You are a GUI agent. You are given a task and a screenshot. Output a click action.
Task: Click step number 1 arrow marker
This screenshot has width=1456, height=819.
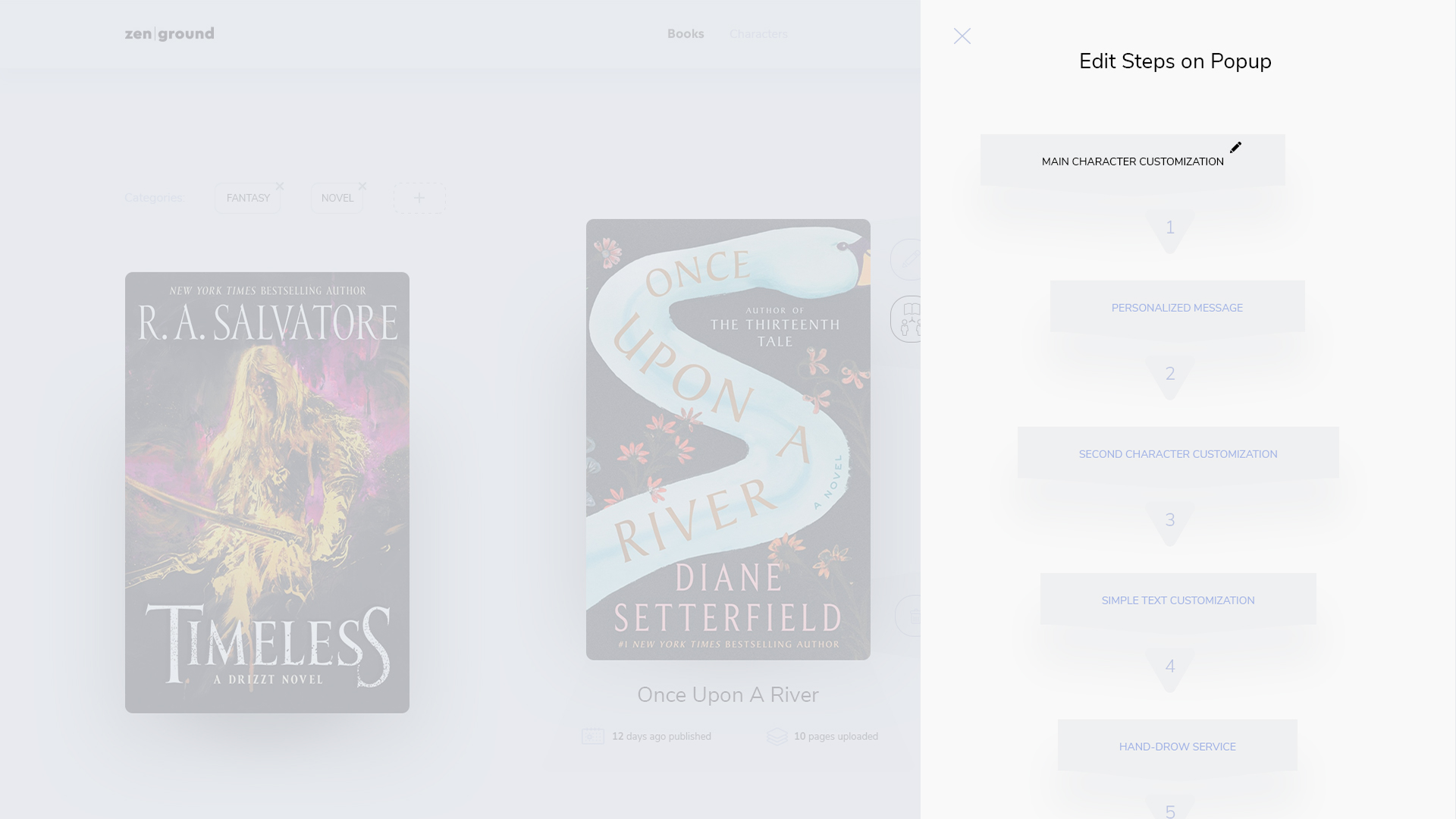click(x=1170, y=230)
